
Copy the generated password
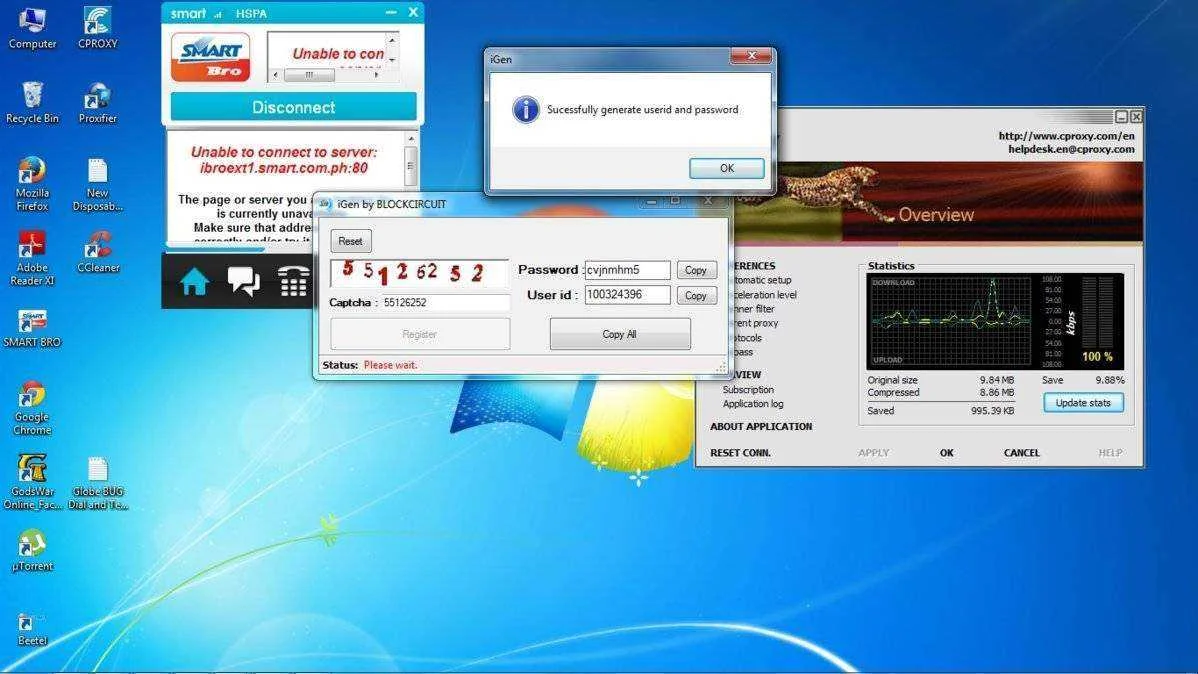[695, 270]
